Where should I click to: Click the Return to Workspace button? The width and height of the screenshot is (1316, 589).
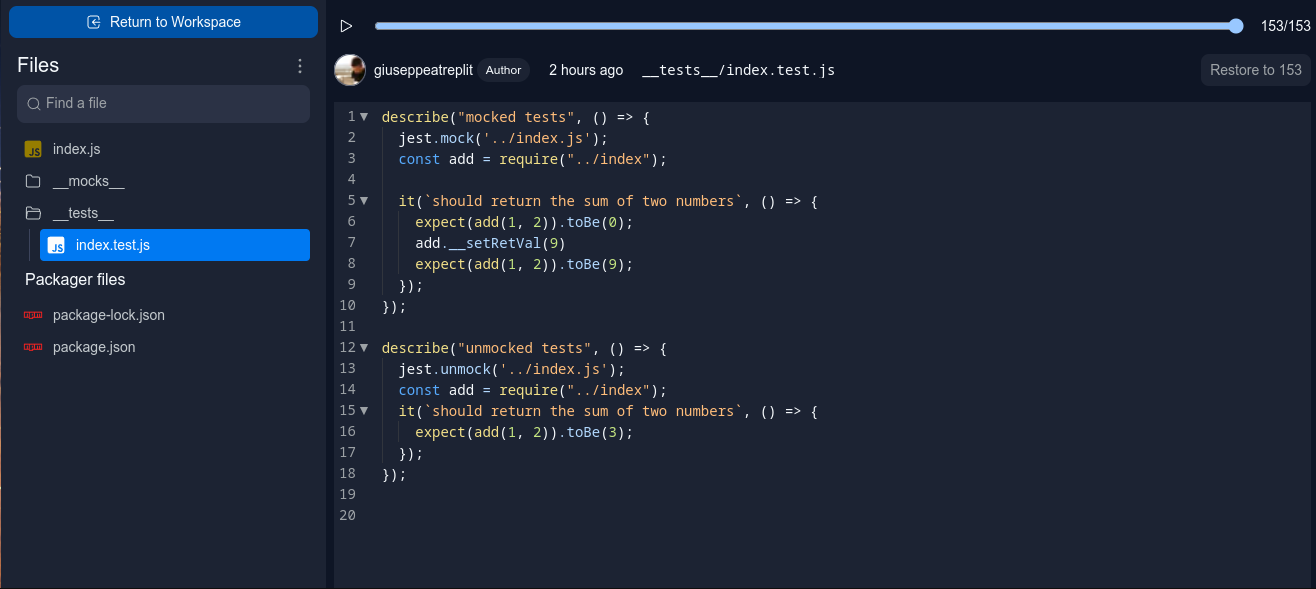[x=163, y=21]
